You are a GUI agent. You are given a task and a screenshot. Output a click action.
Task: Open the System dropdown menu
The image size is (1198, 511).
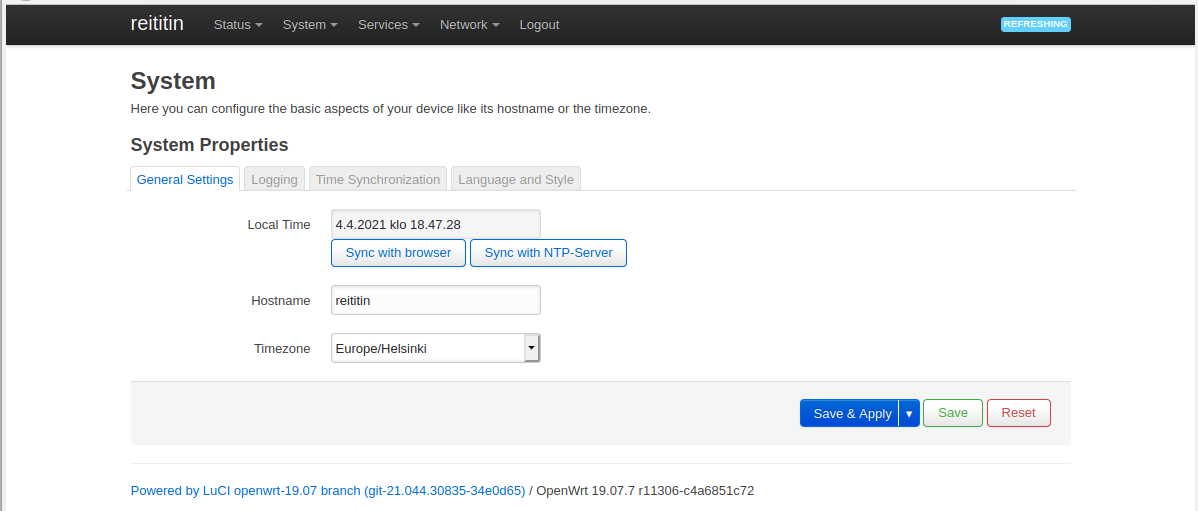point(309,25)
